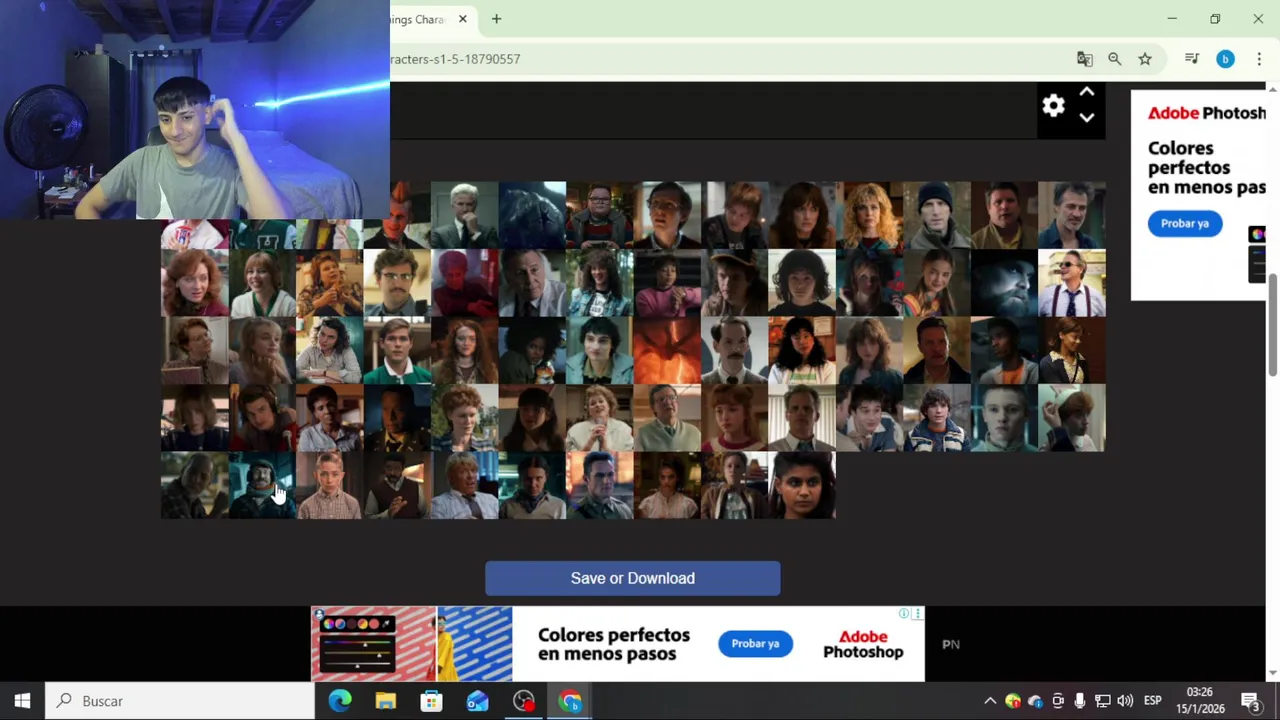Open Chrome media controls icon
Image resolution: width=1280 pixels, height=720 pixels.
pos(1192,59)
